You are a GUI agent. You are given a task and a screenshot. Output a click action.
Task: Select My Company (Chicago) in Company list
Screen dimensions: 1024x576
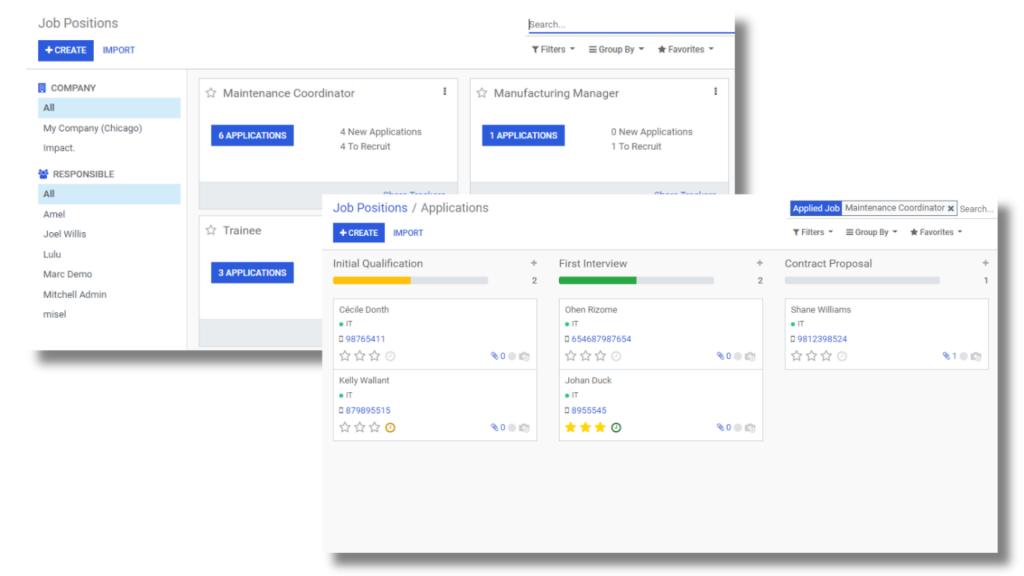(92, 128)
